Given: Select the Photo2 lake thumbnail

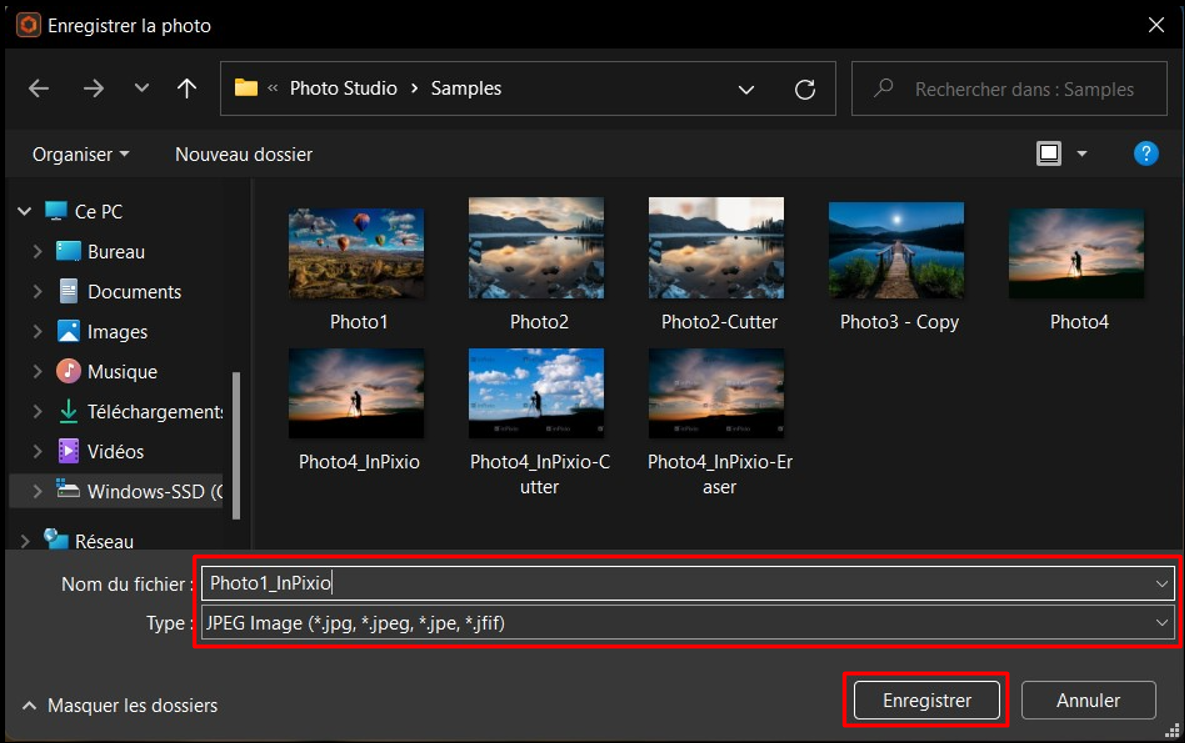Looking at the screenshot, I should tap(536, 248).
